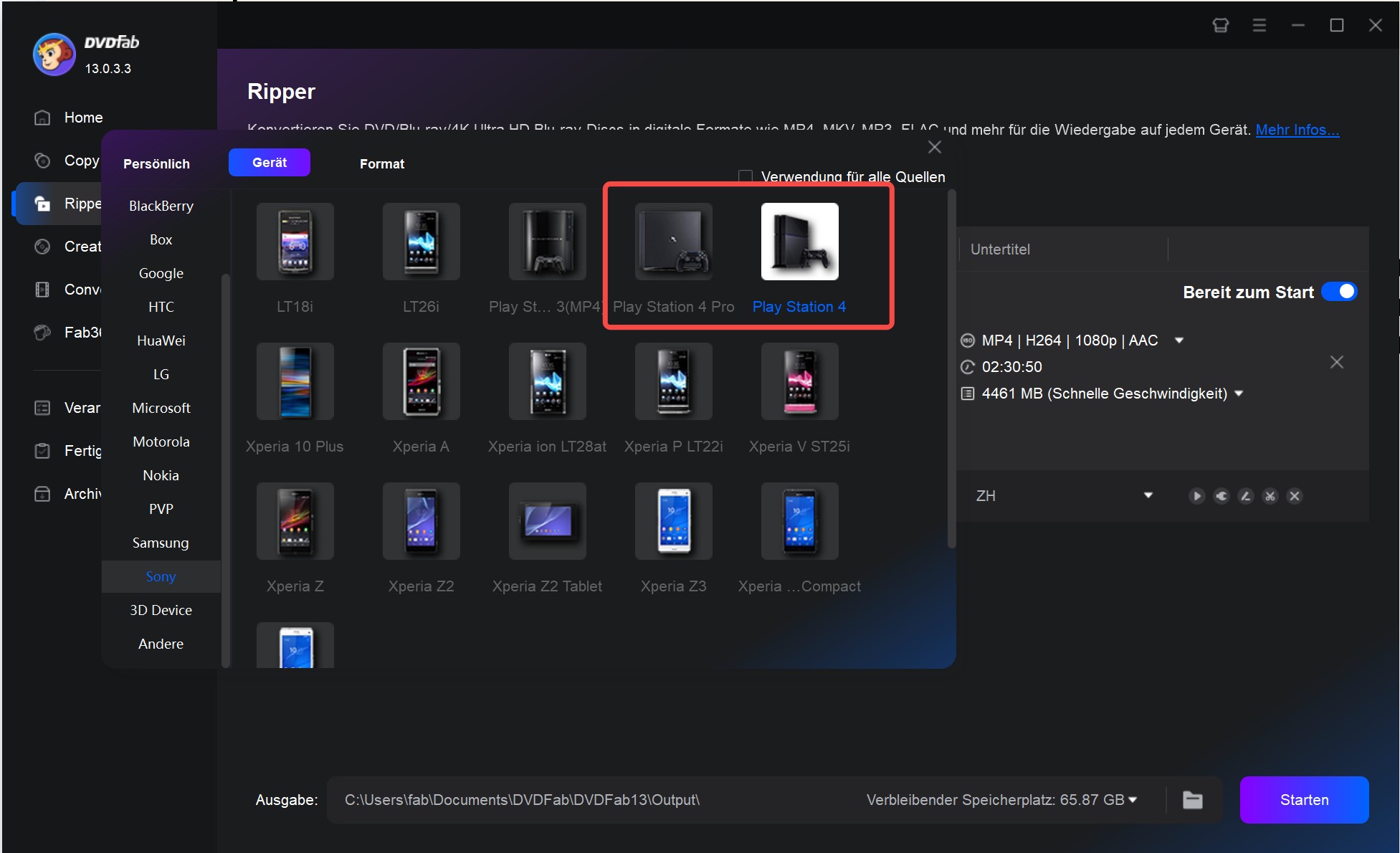Screen dimensions: 1400x853
Task: Open the Creator module icon
Action: coord(42,247)
